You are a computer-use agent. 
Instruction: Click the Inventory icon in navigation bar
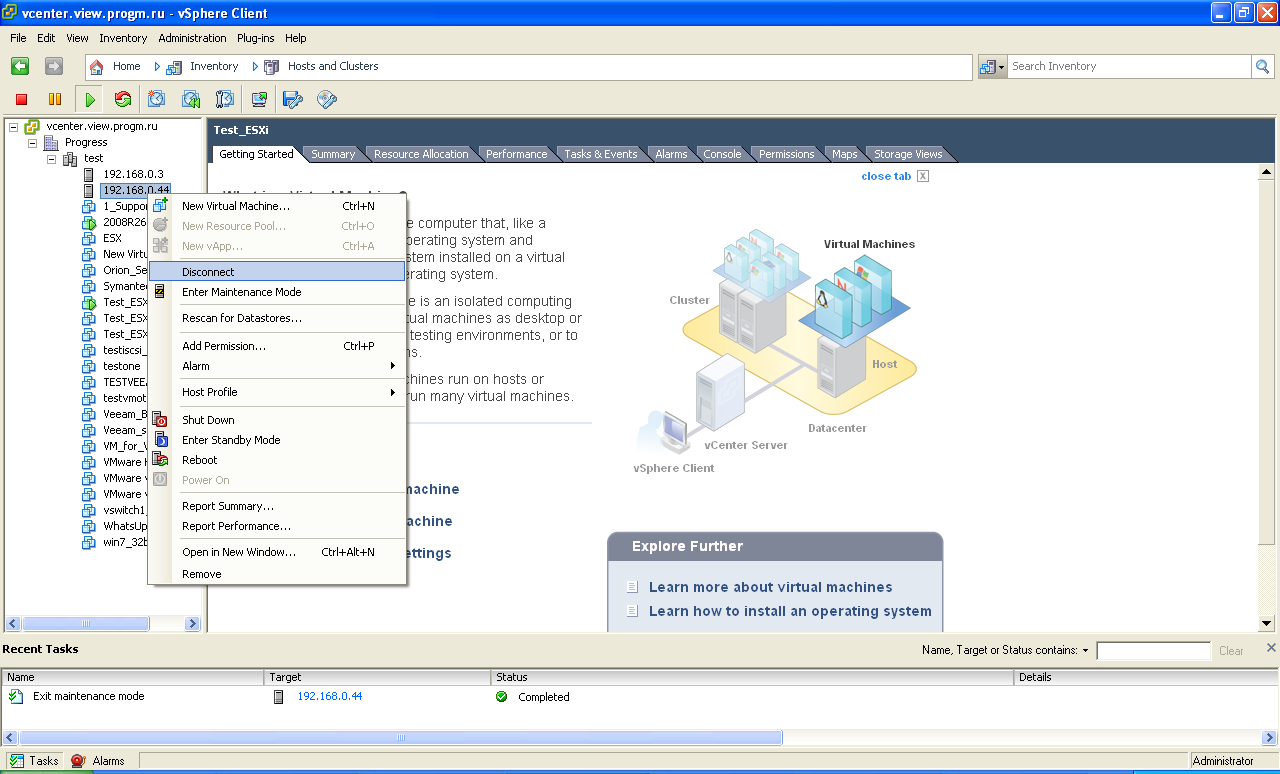coord(174,67)
